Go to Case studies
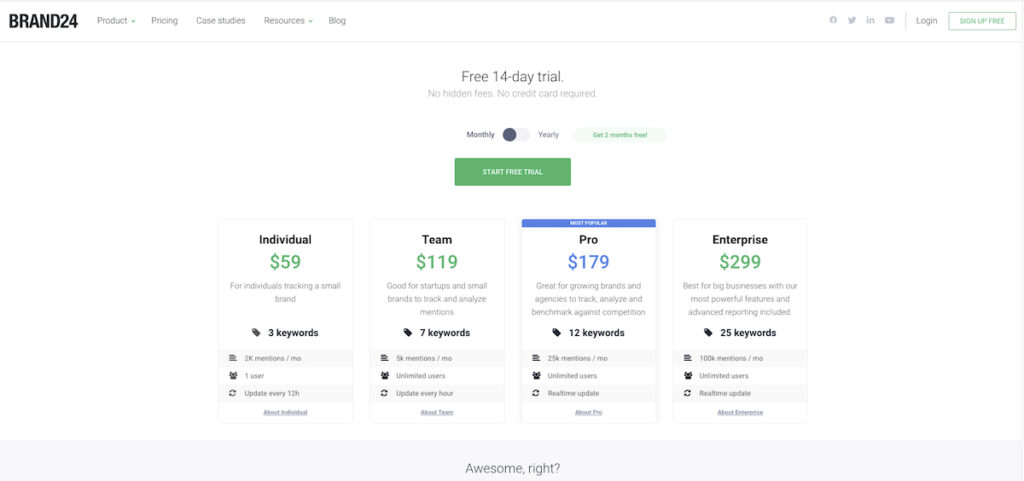 point(221,21)
